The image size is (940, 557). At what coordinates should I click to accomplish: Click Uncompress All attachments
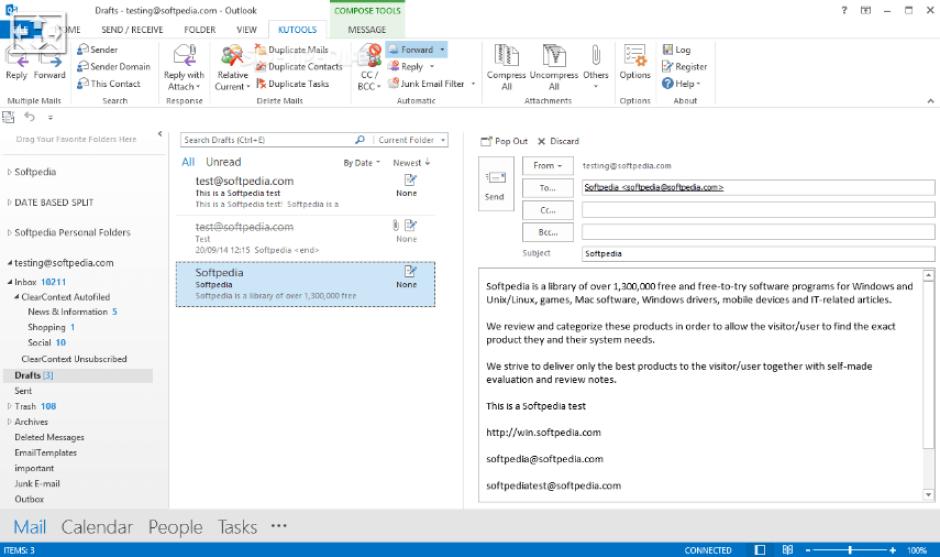pyautogui.click(x=554, y=67)
